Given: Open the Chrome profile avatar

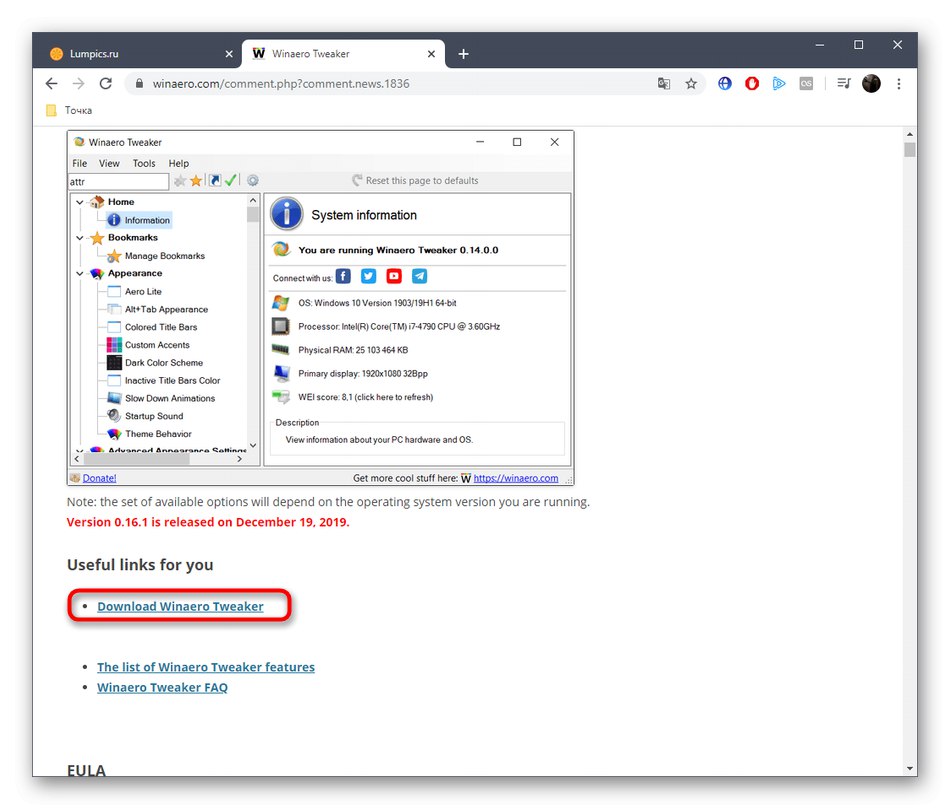Looking at the screenshot, I should tap(871, 84).
